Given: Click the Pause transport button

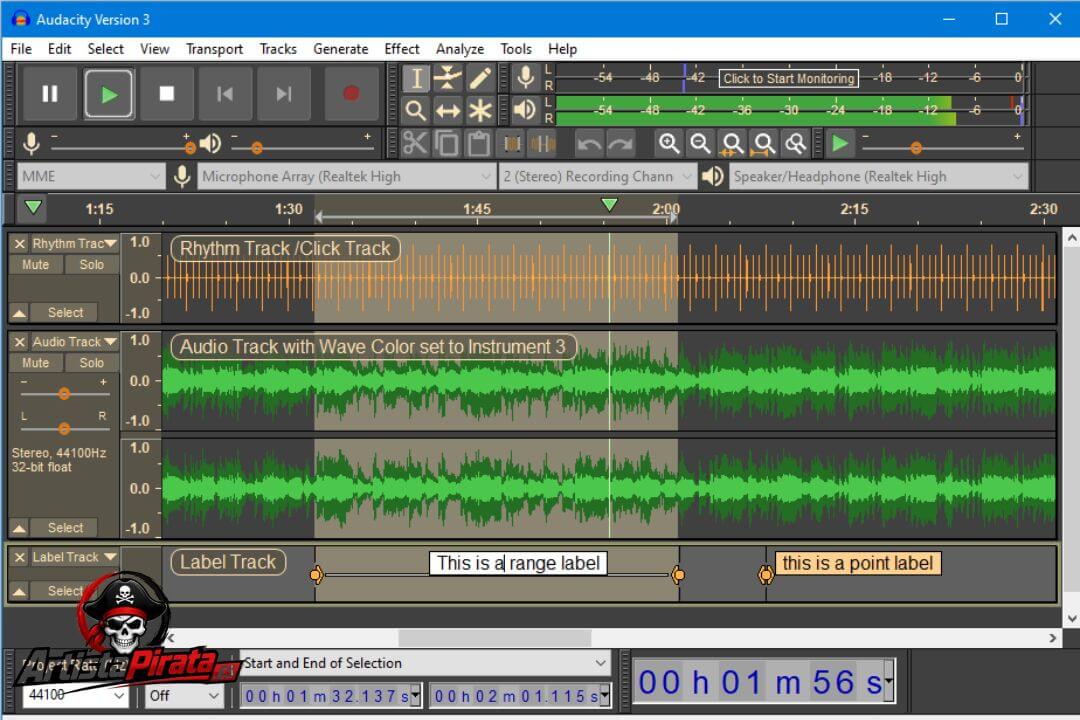Looking at the screenshot, I should click(50, 94).
